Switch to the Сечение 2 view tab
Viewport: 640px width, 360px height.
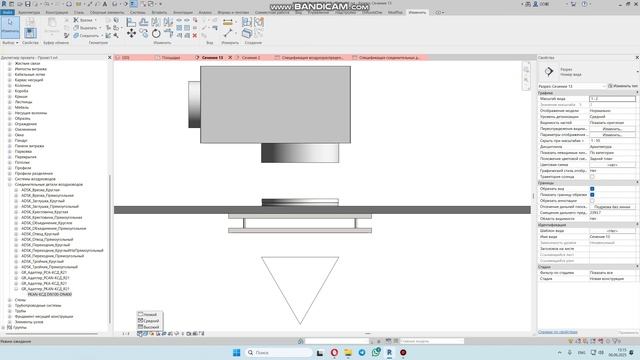coord(251,58)
